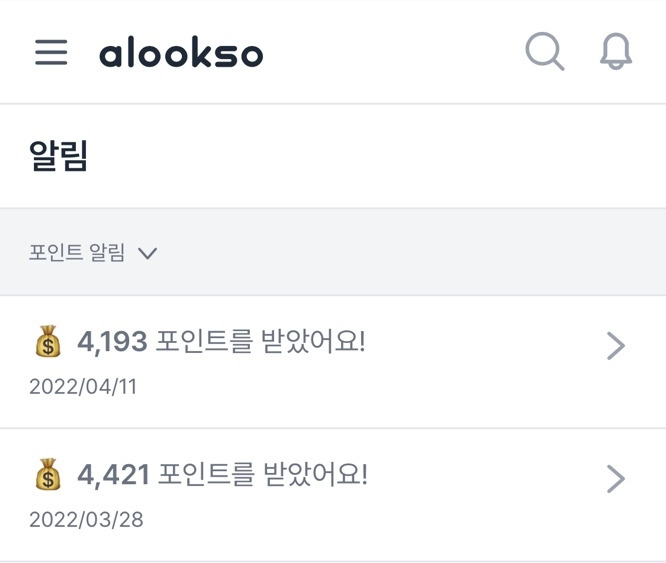The height and width of the screenshot is (563, 666).
Task: Click money bag icon beside 4,421 points
Action: click(x=48, y=474)
